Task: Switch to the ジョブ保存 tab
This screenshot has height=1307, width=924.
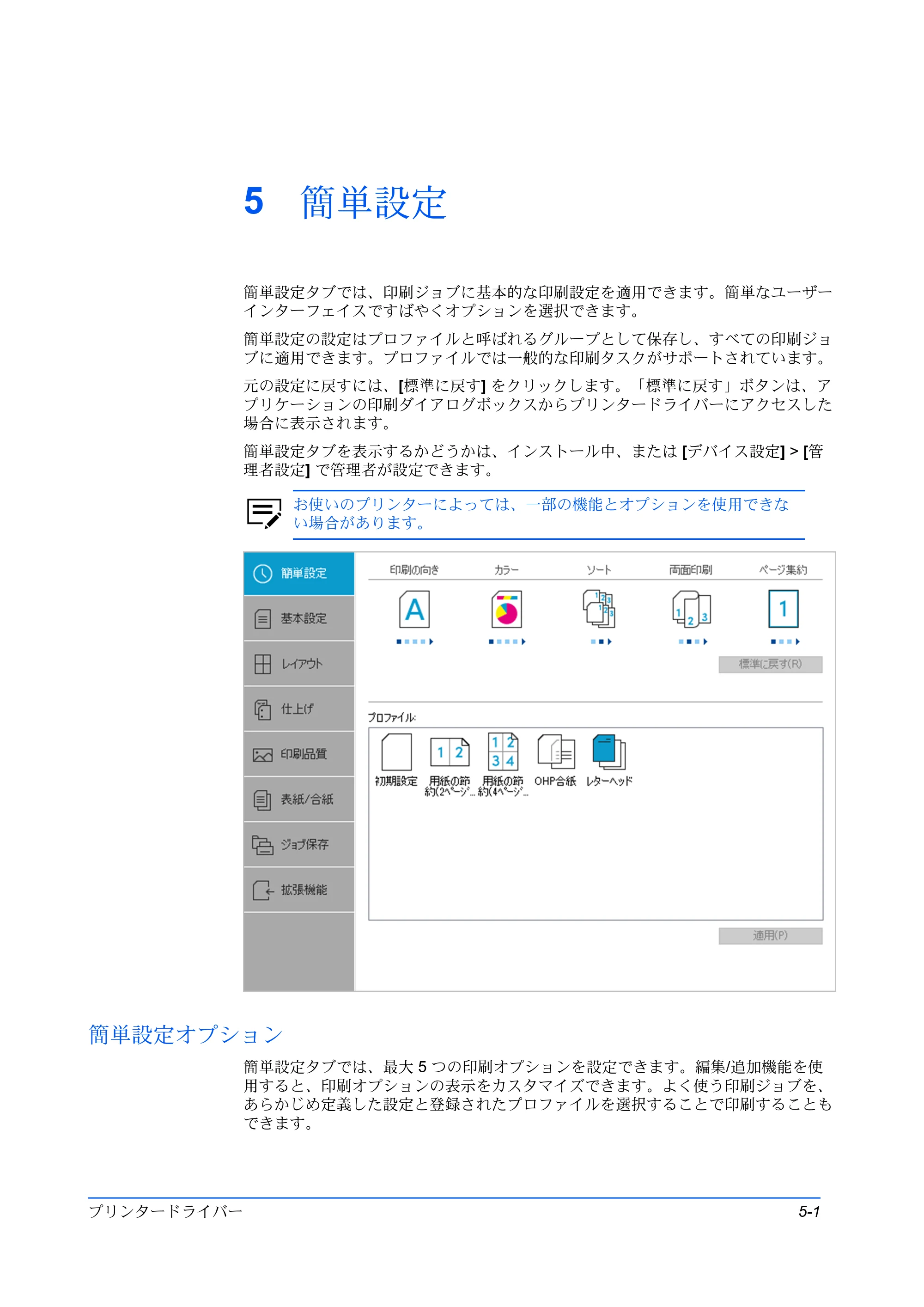Action: coord(299,845)
